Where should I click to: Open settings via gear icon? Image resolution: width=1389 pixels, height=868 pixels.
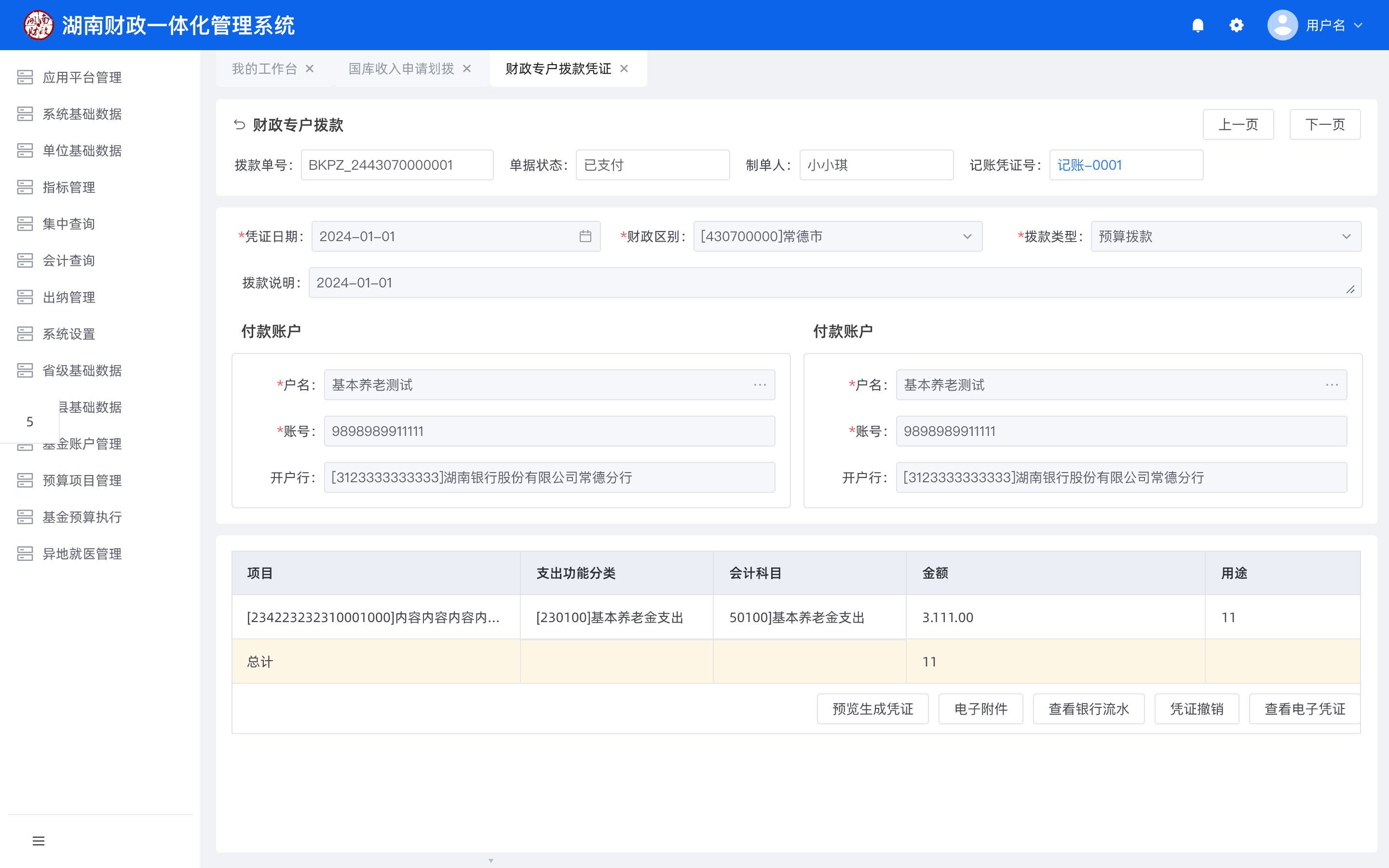(x=1236, y=25)
